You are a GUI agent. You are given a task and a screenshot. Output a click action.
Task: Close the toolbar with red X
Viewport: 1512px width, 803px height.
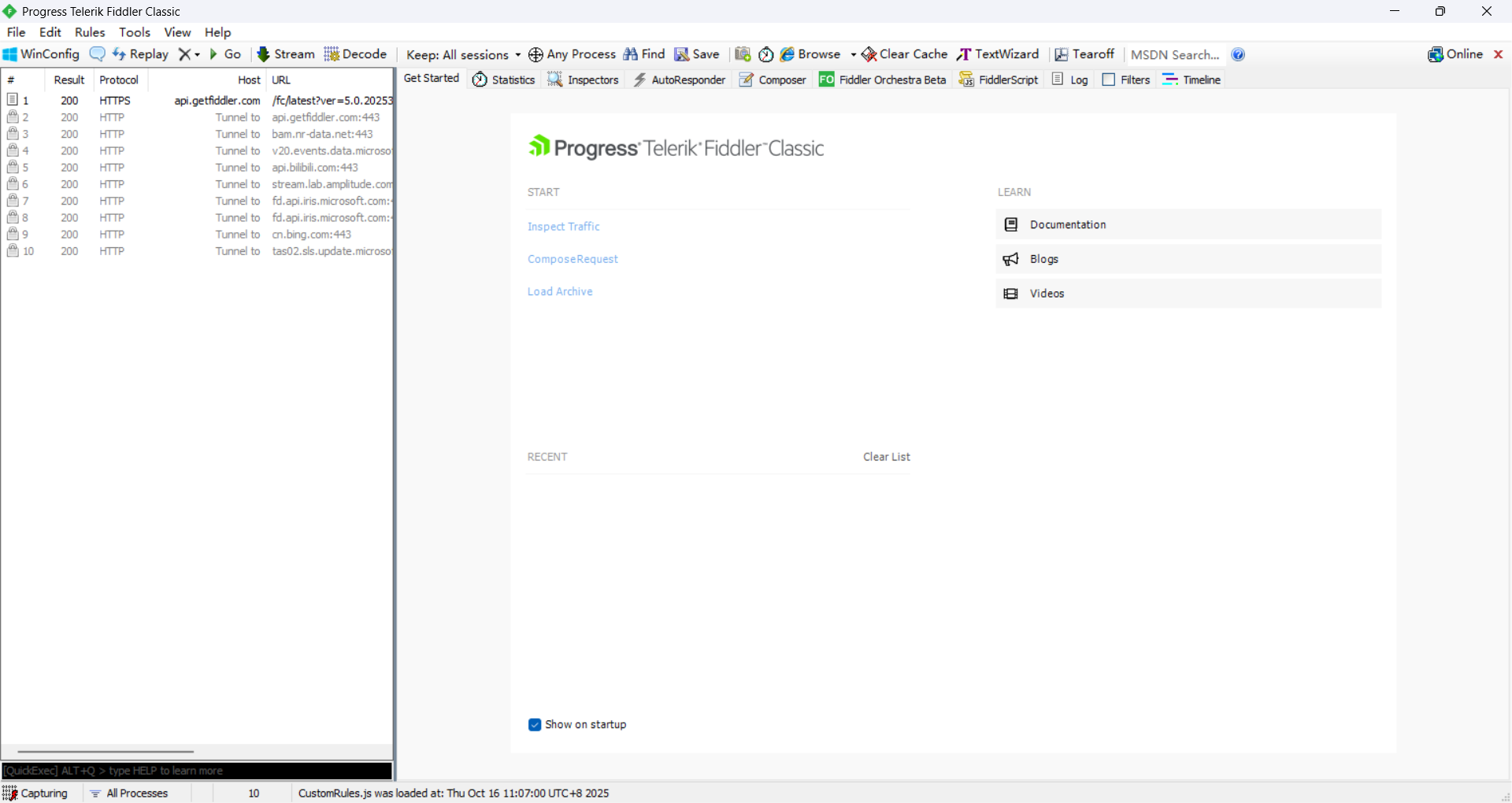point(1499,54)
